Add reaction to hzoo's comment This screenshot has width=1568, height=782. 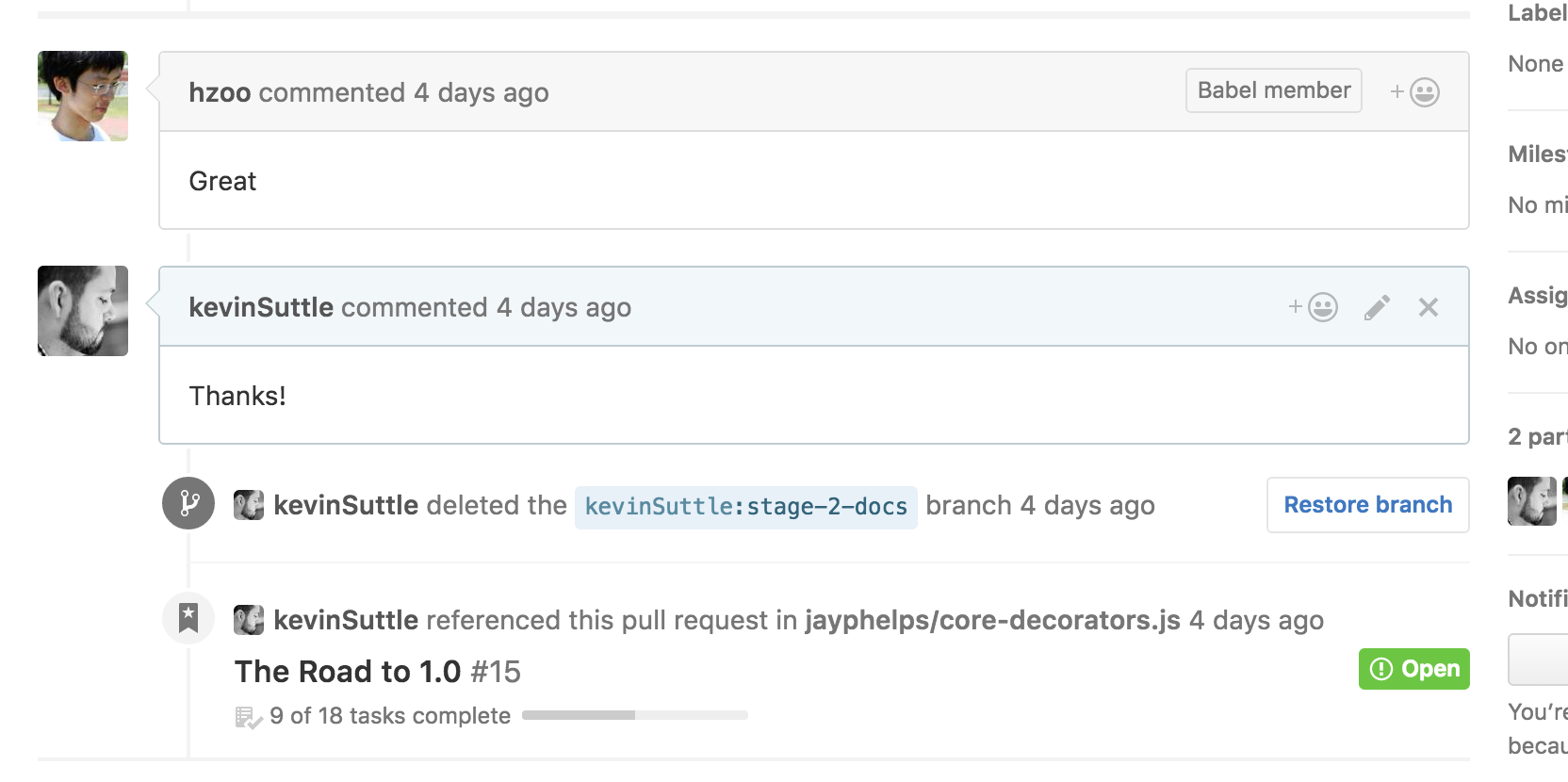click(1414, 92)
